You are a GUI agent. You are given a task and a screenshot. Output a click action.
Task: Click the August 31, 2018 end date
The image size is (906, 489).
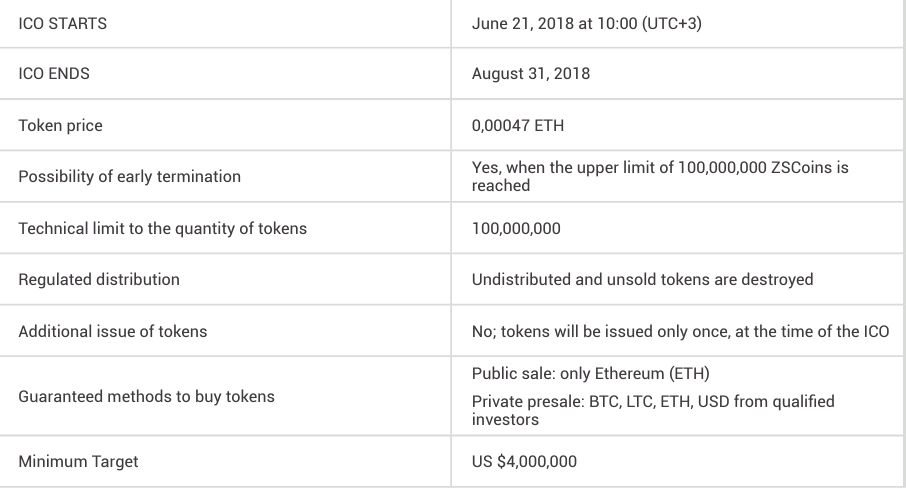pyautogui.click(x=530, y=74)
